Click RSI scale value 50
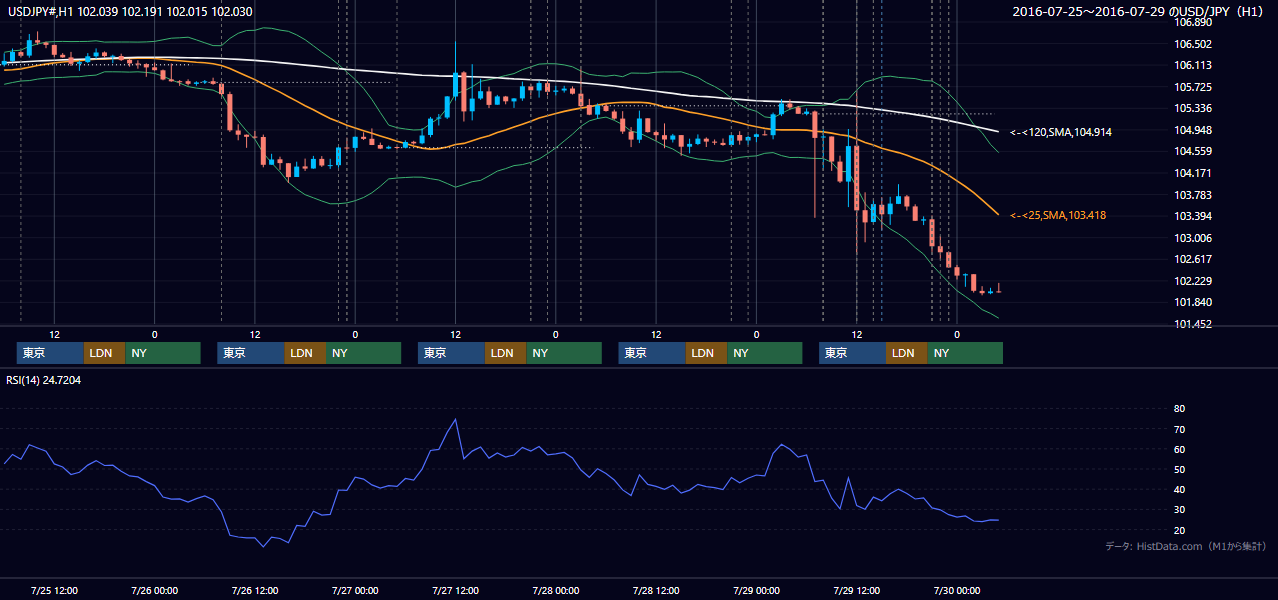This screenshot has height=600, width=1278. (1179, 469)
